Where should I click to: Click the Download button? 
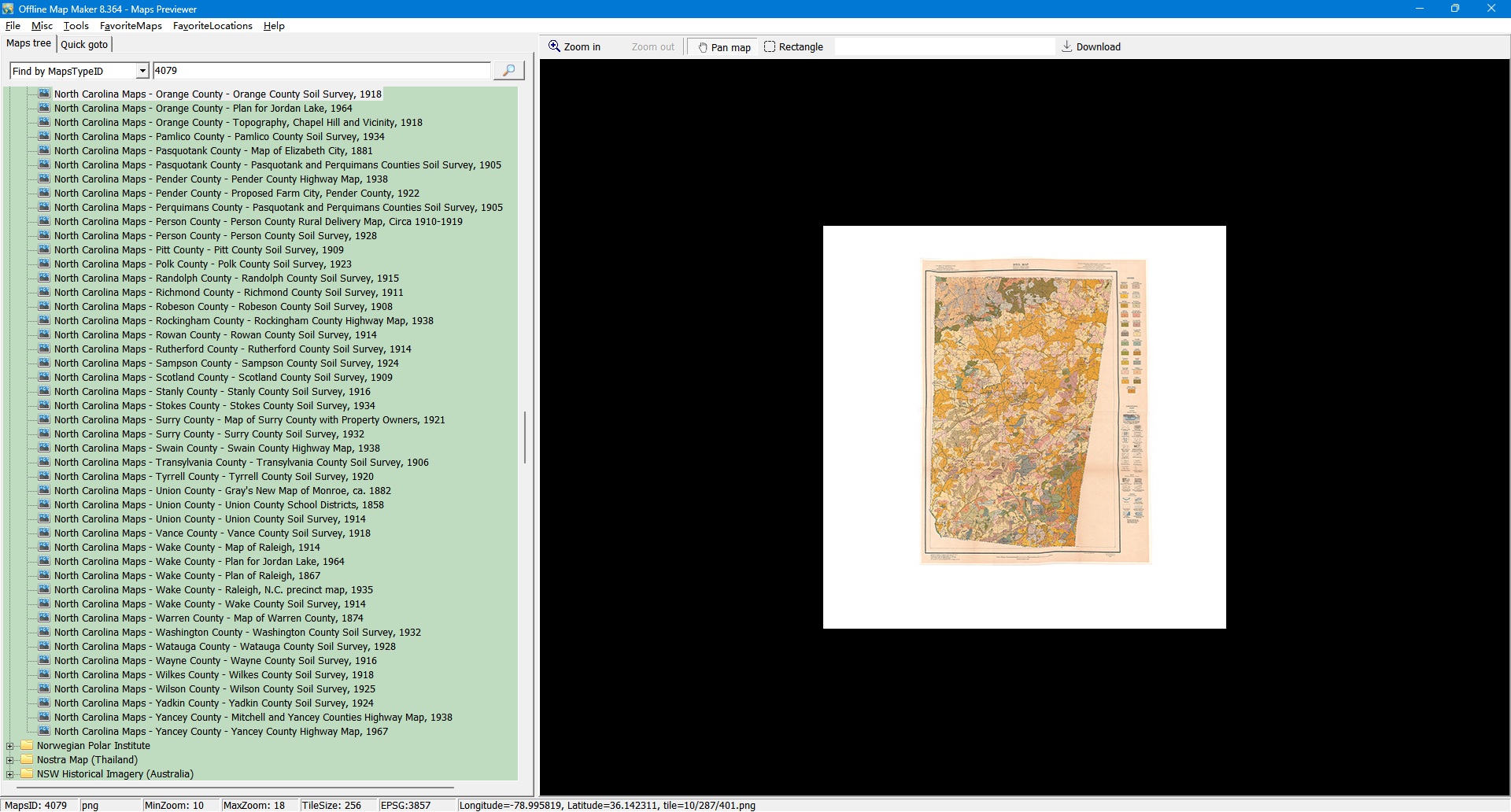(1091, 47)
